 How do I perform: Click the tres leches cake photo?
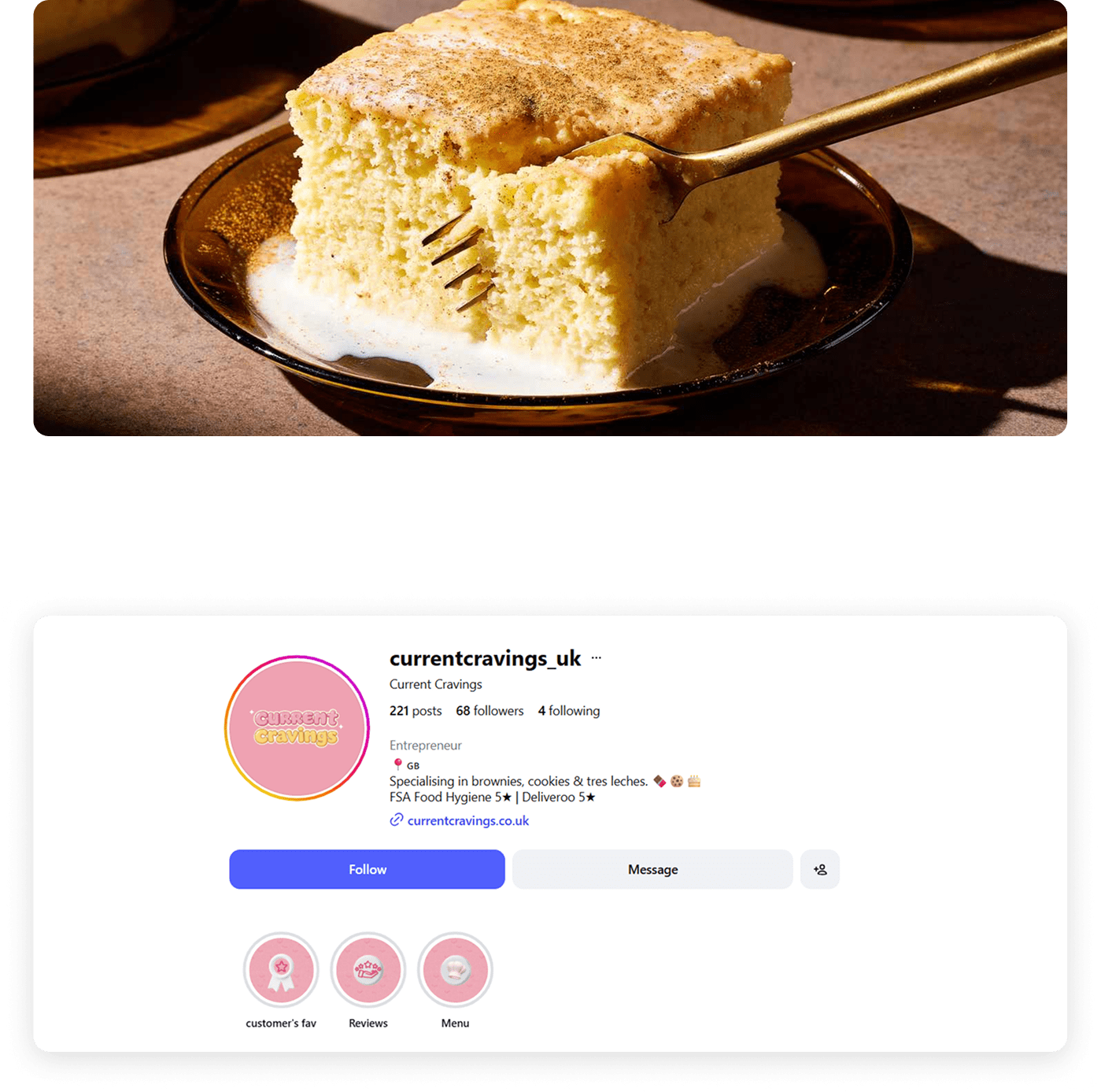point(550,218)
